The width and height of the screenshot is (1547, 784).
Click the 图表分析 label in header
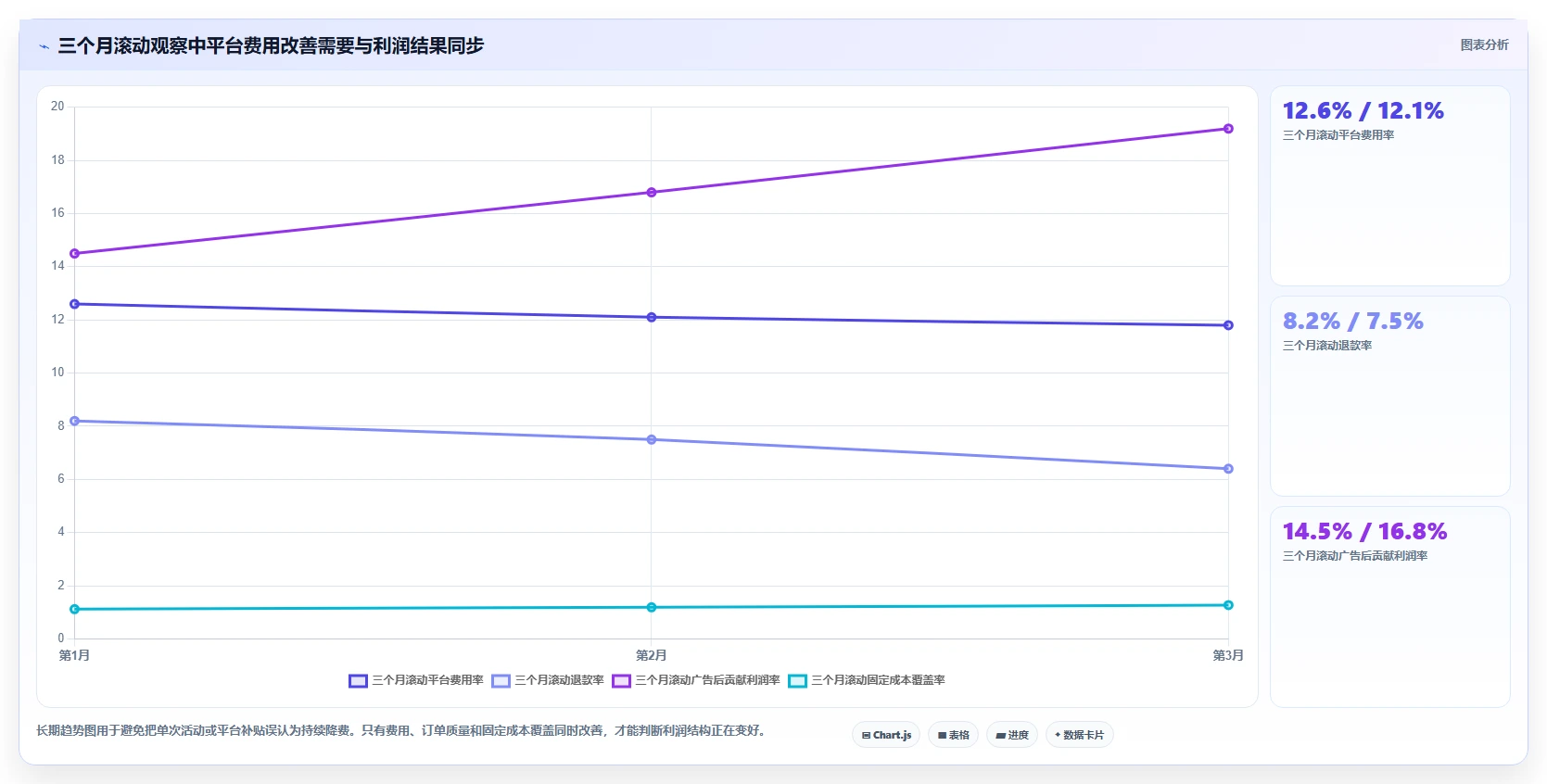tap(1484, 44)
